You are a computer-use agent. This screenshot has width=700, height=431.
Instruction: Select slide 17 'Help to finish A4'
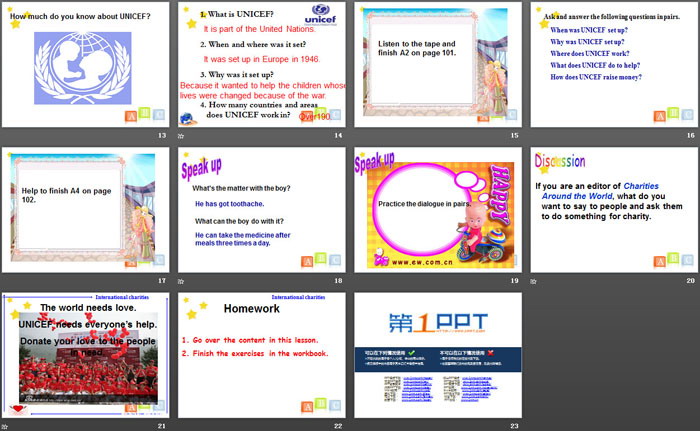tap(85, 210)
